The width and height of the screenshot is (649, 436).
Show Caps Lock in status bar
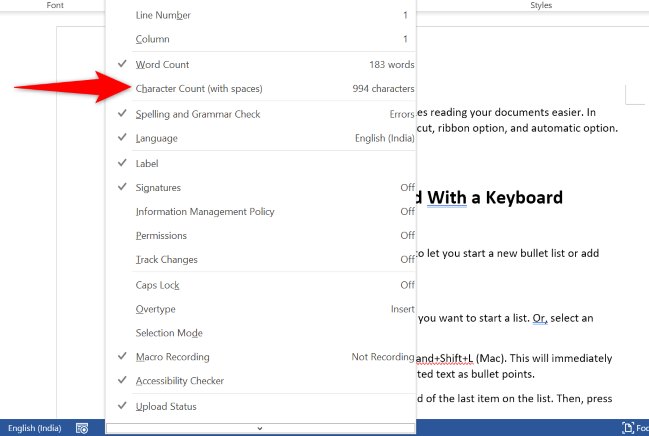click(x=158, y=285)
